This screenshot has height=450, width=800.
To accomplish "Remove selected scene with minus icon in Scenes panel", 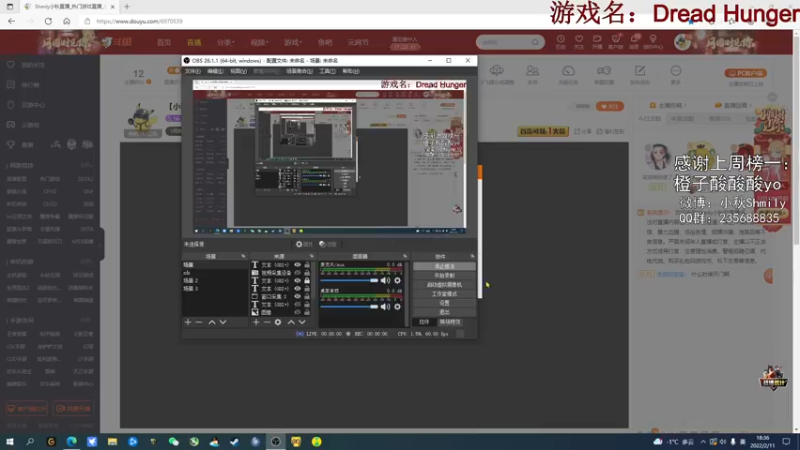I will [199, 322].
